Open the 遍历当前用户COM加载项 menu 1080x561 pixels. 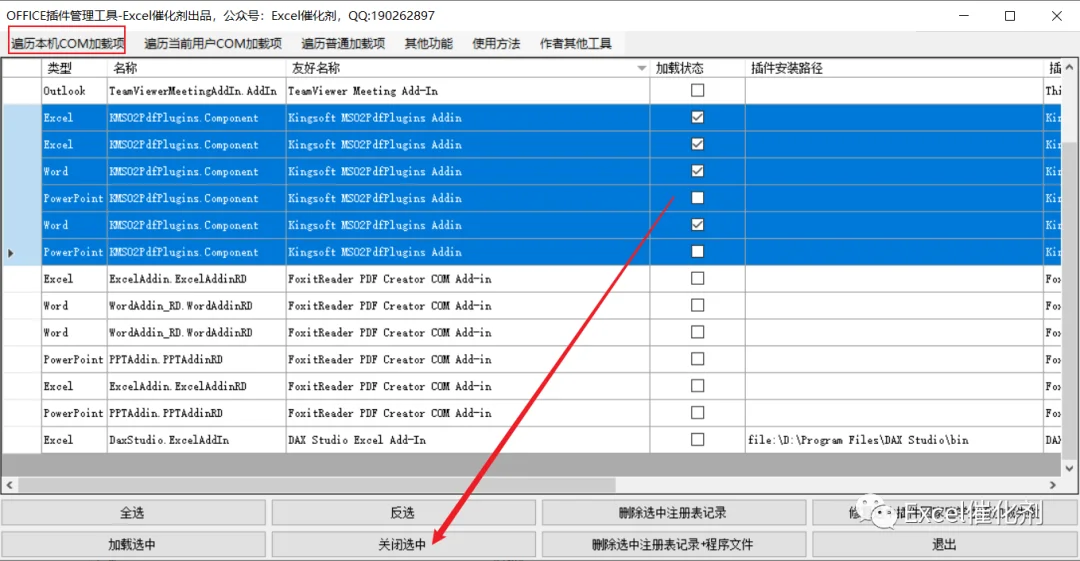click(213, 43)
